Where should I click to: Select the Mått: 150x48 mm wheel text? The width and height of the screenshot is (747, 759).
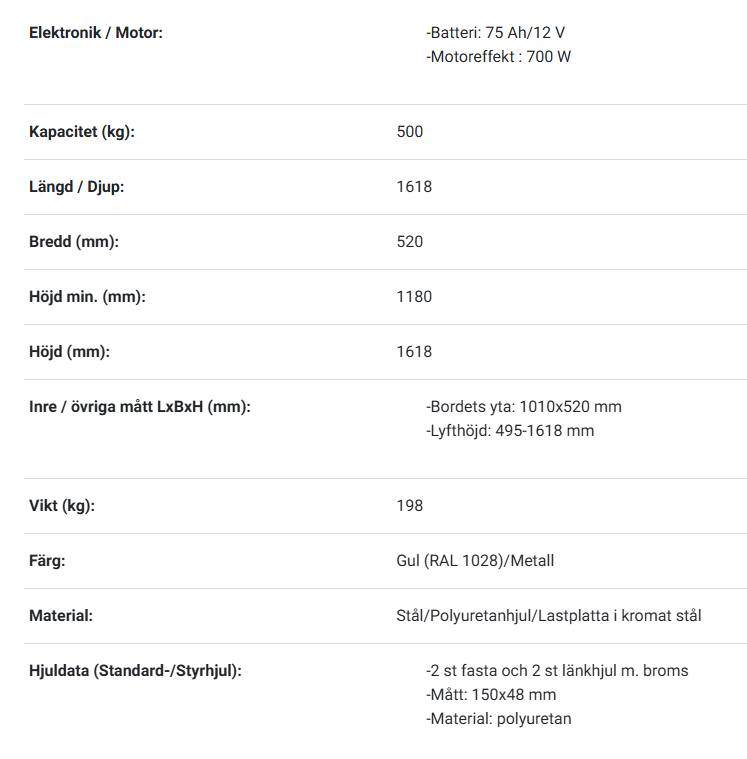click(491, 695)
